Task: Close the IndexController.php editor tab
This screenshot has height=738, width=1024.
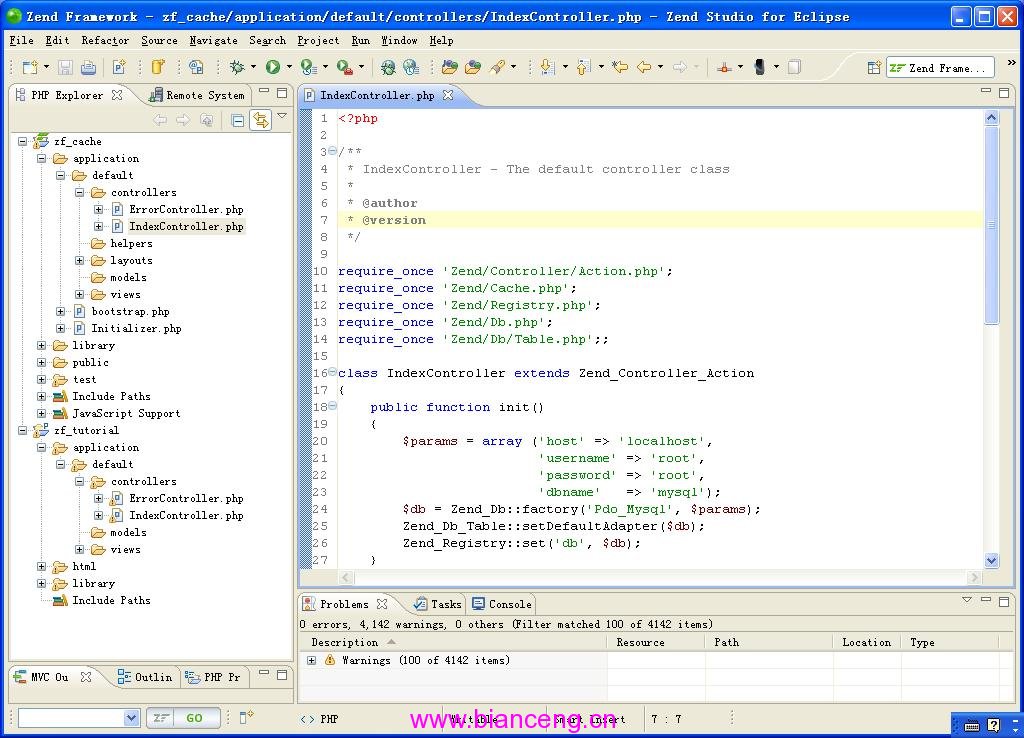Action: (448, 95)
